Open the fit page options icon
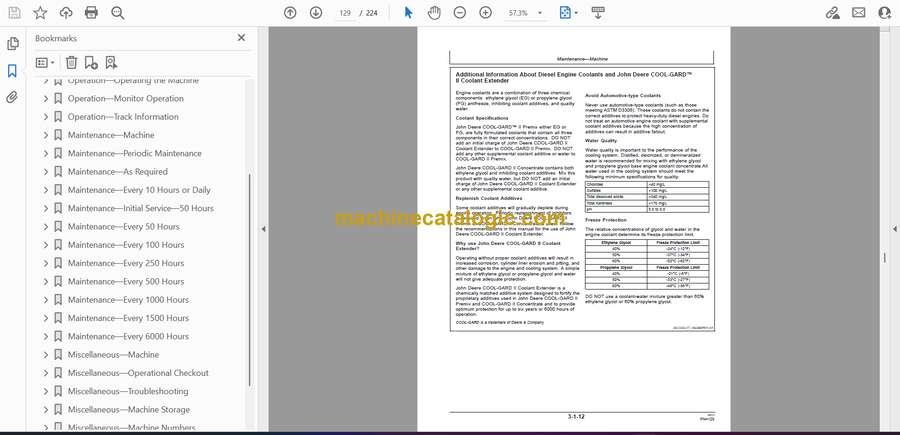Image resolution: width=900 pixels, height=435 pixels. (x=565, y=13)
